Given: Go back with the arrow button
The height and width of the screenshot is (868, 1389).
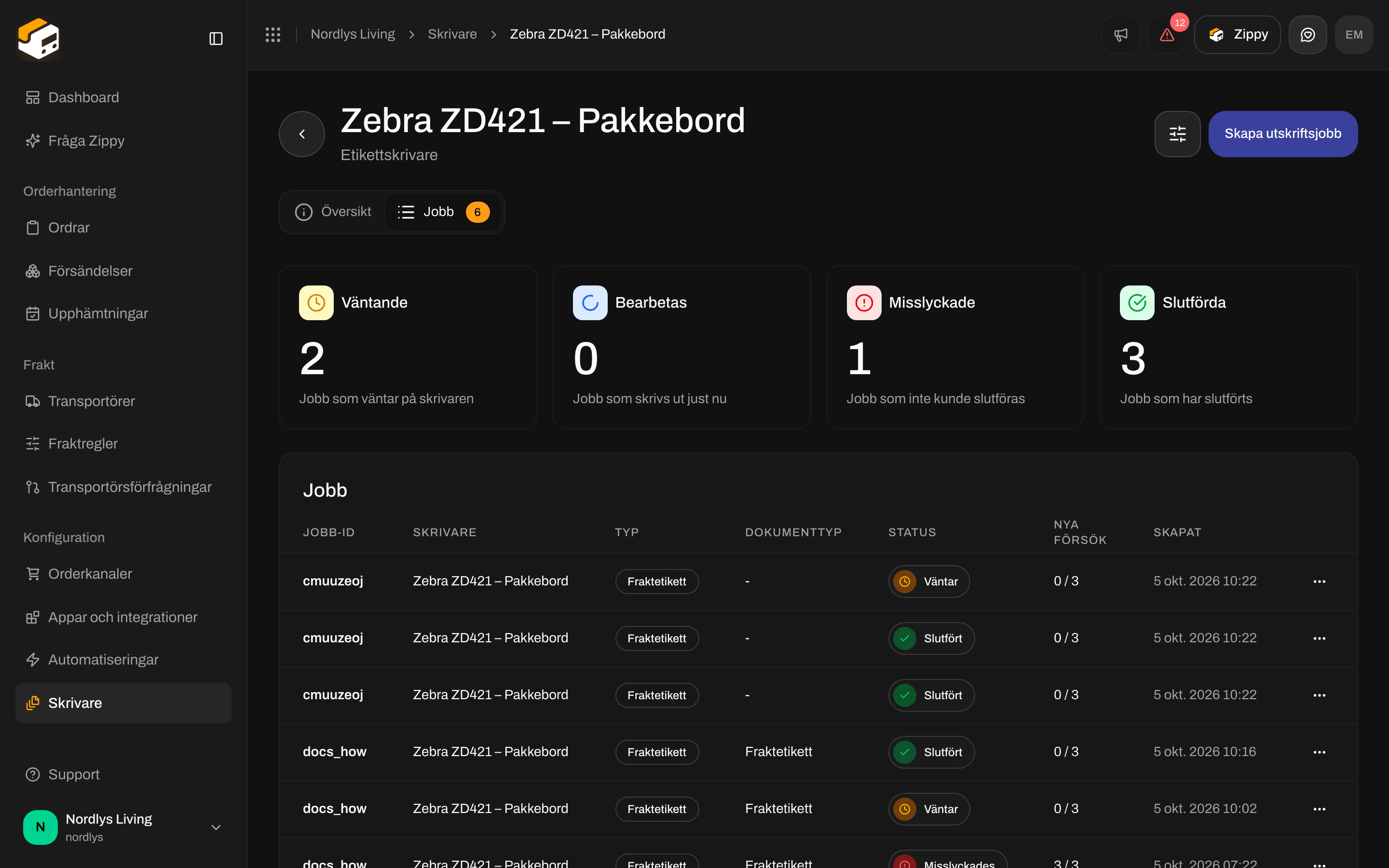Looking at the screenshot, I should [x=302, y=134].
